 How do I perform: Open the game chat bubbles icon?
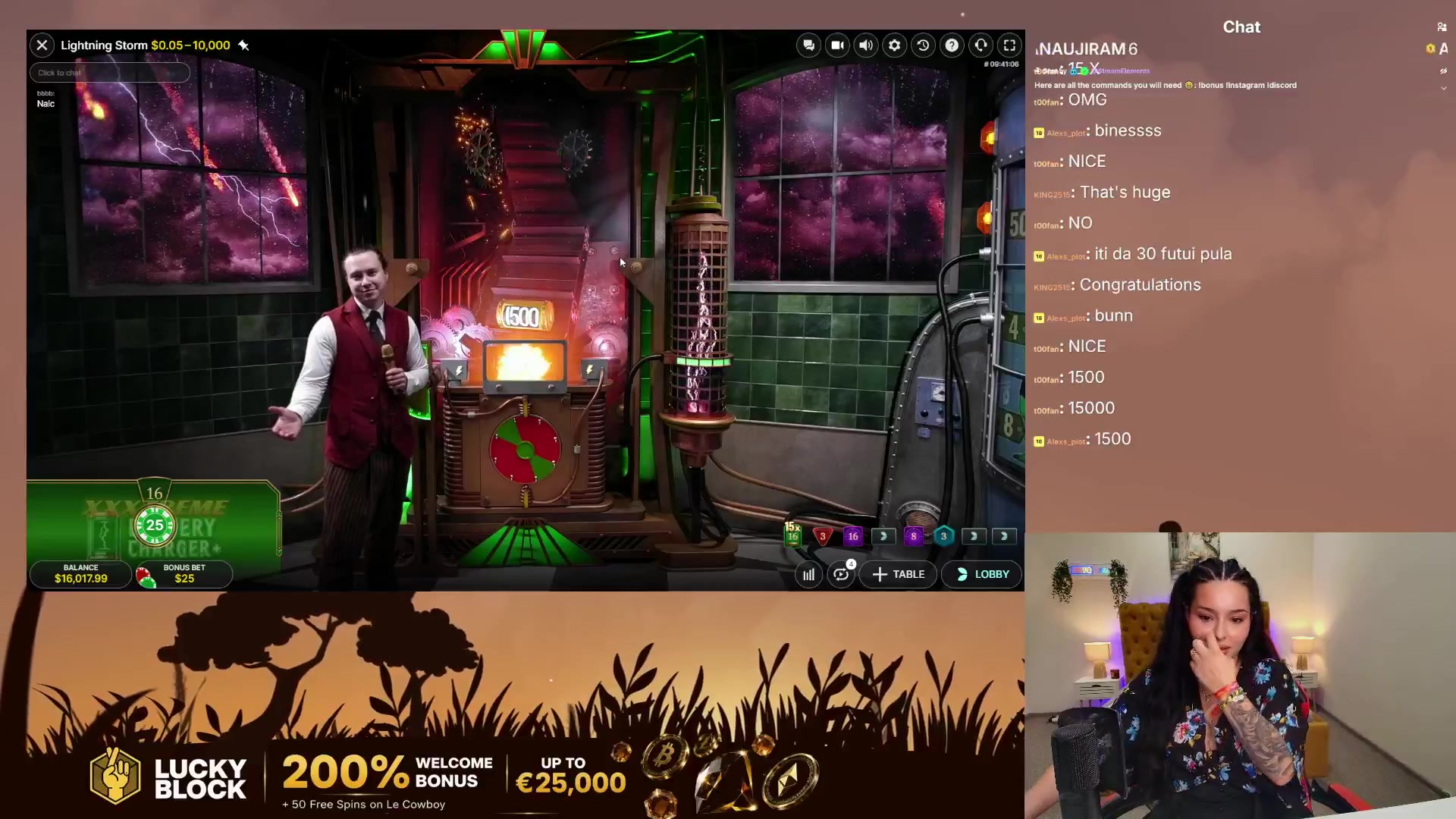pos(808,45)
